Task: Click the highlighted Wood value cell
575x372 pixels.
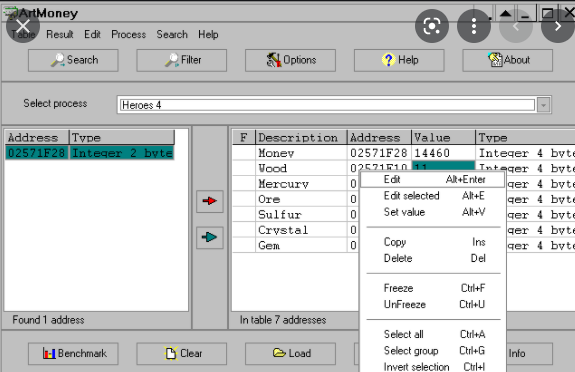Action: coord(443,166)
